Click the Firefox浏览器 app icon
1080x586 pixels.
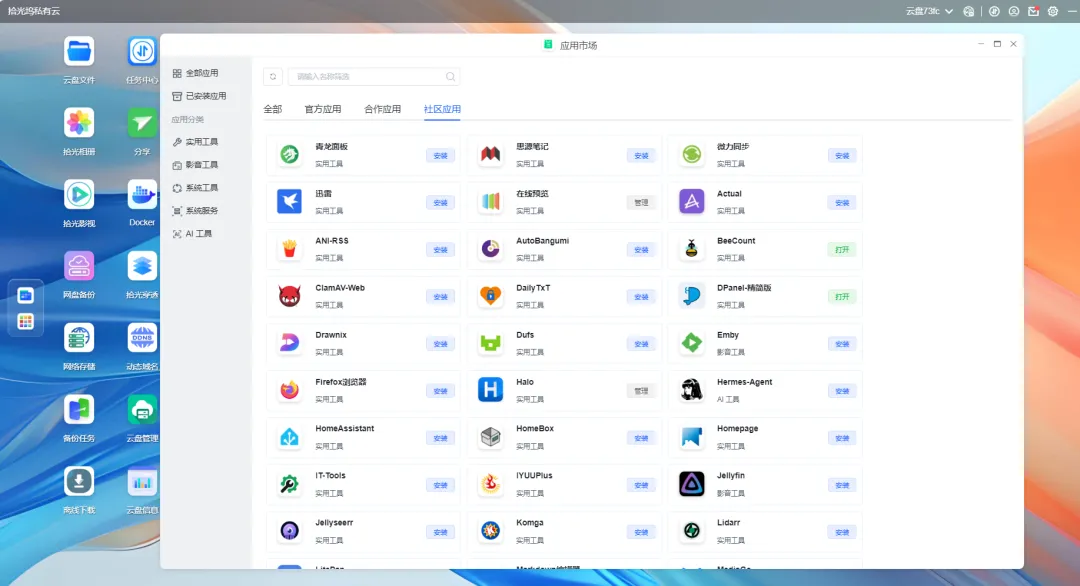(289, 390)
